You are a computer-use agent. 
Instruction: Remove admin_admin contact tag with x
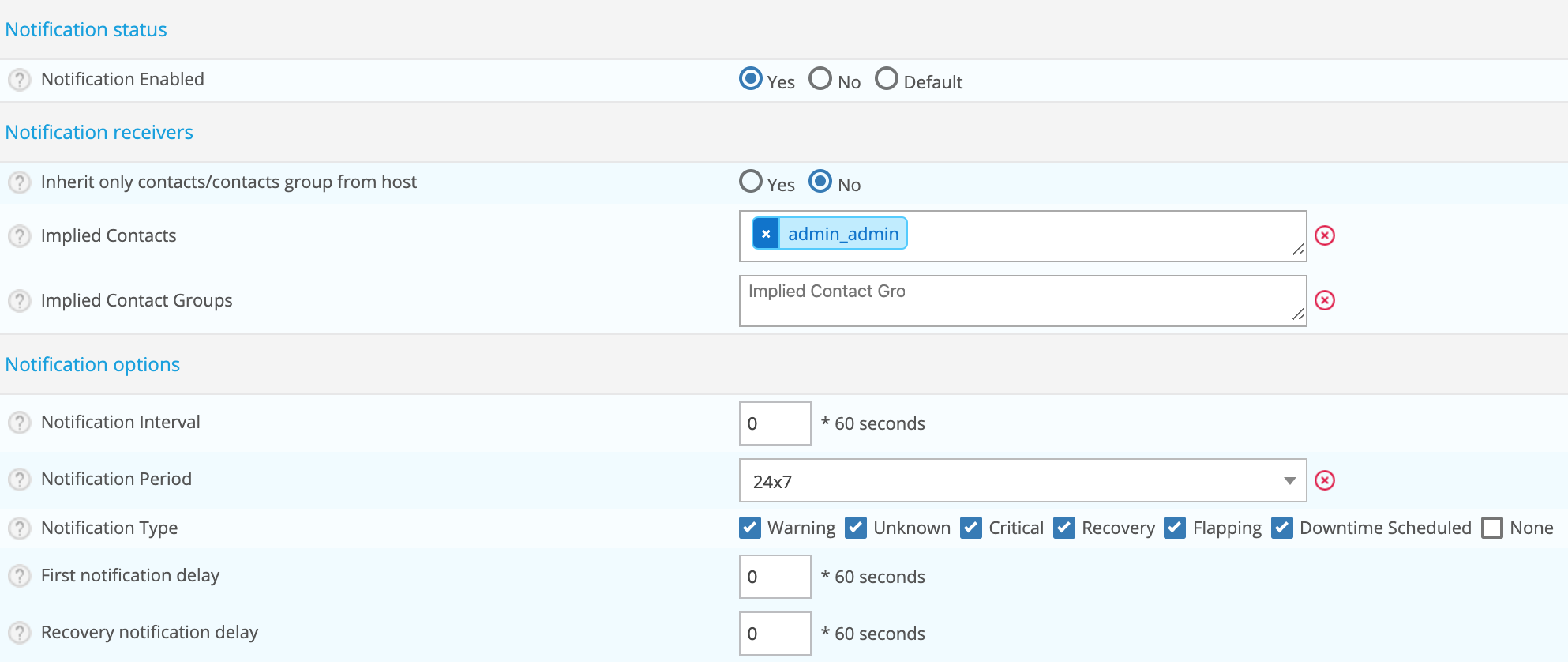(x=766, y=234)
